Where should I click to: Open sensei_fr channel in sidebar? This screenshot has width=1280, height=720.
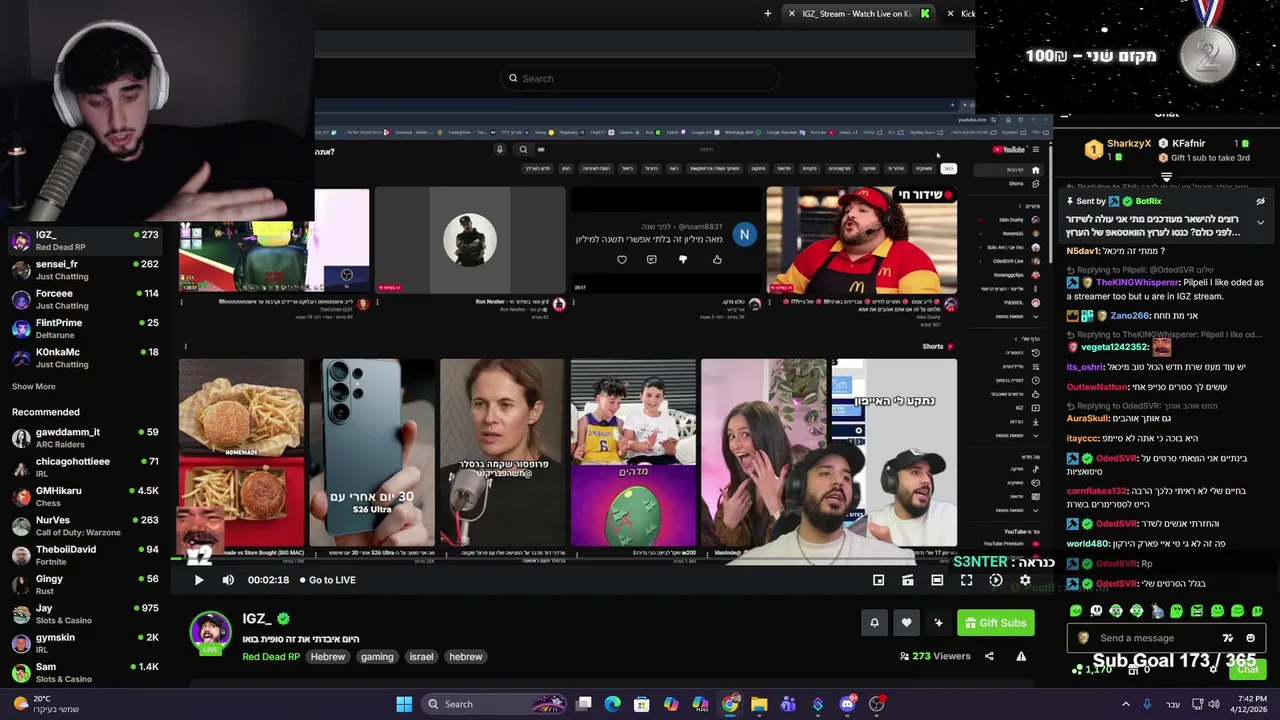84,270
